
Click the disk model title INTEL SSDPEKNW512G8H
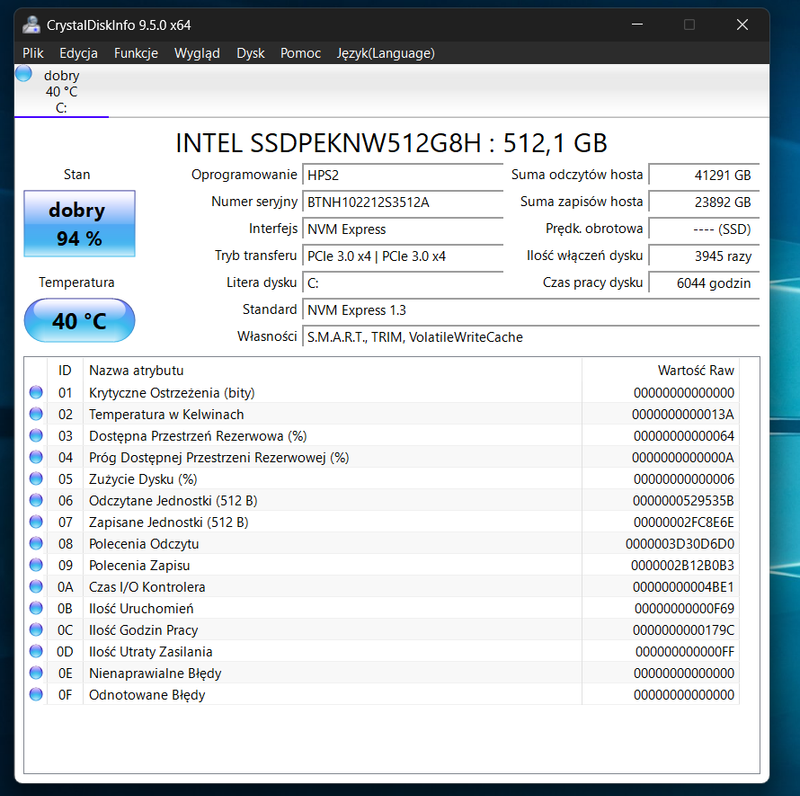(328, 143)
